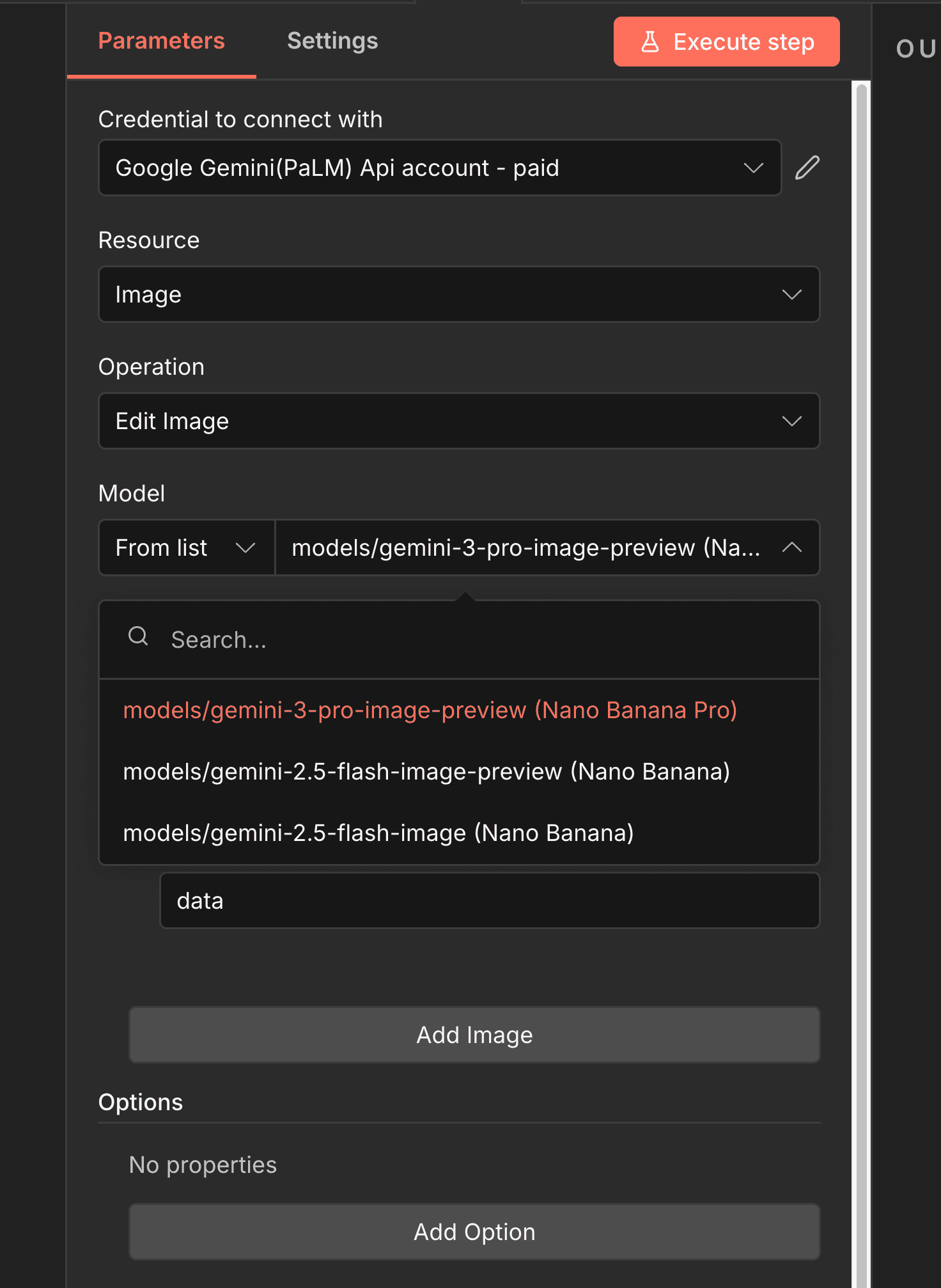
Task: Pick models/gemini-2.5-flash-image (Nano Banana) option
Action: pos(459,833)
